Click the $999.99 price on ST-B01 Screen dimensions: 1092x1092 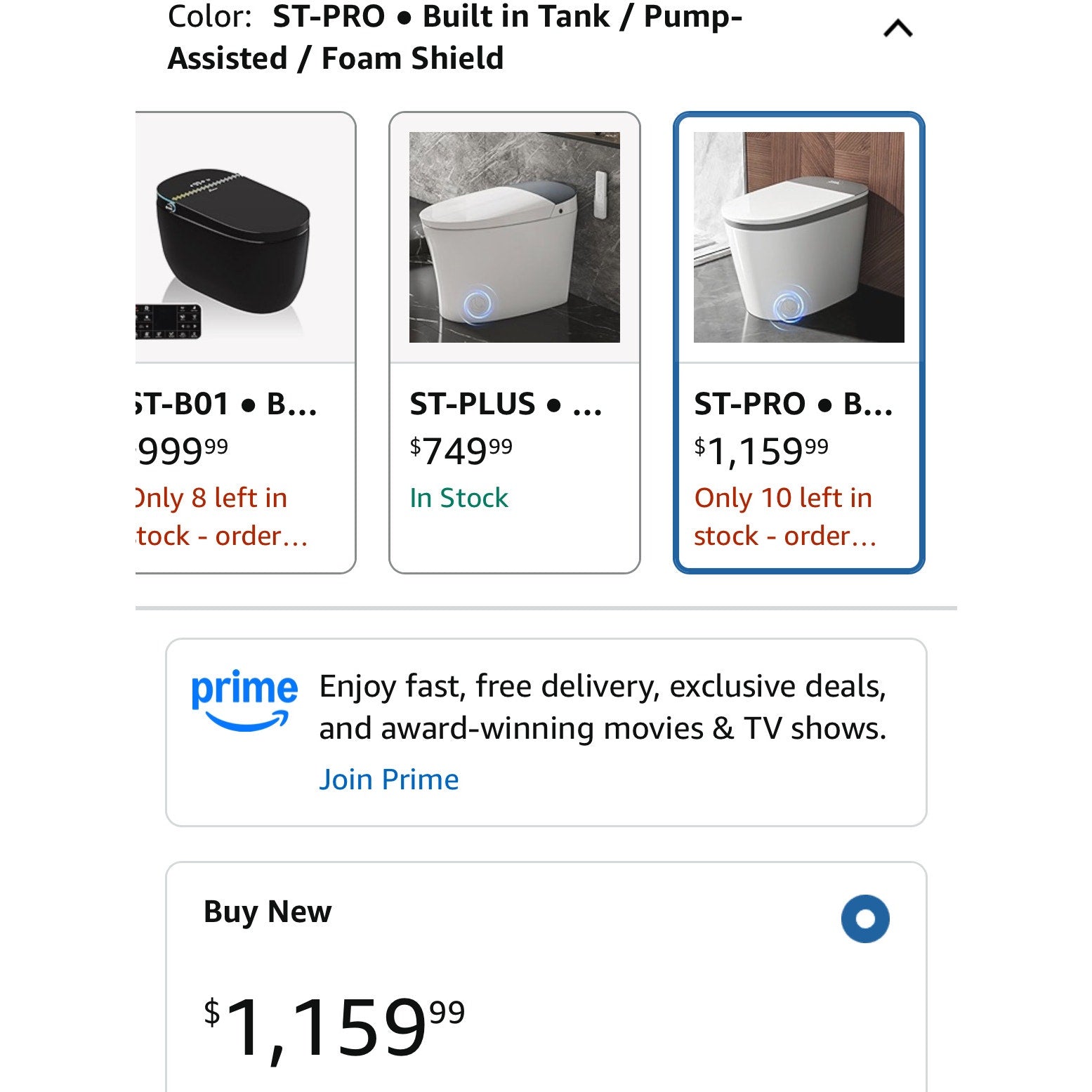[183, 450]
